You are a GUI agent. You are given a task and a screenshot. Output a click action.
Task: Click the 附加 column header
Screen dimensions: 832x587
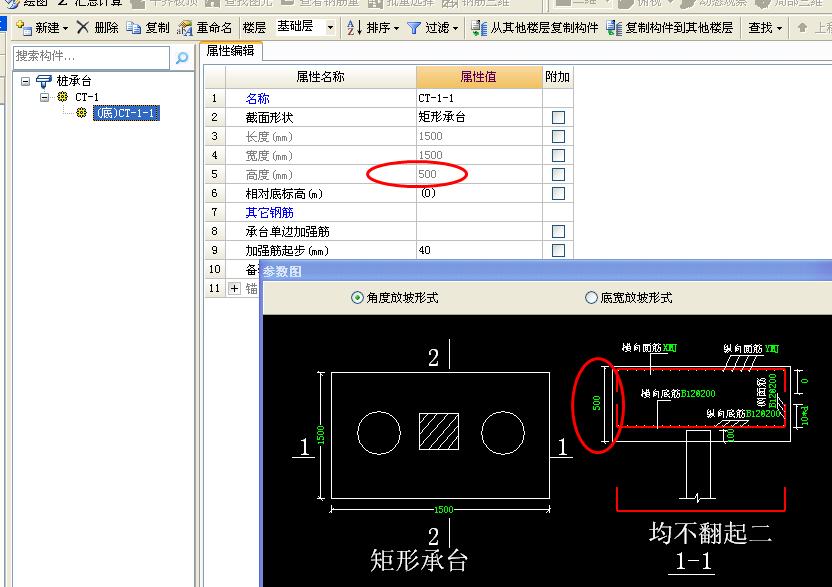point(557,77)
